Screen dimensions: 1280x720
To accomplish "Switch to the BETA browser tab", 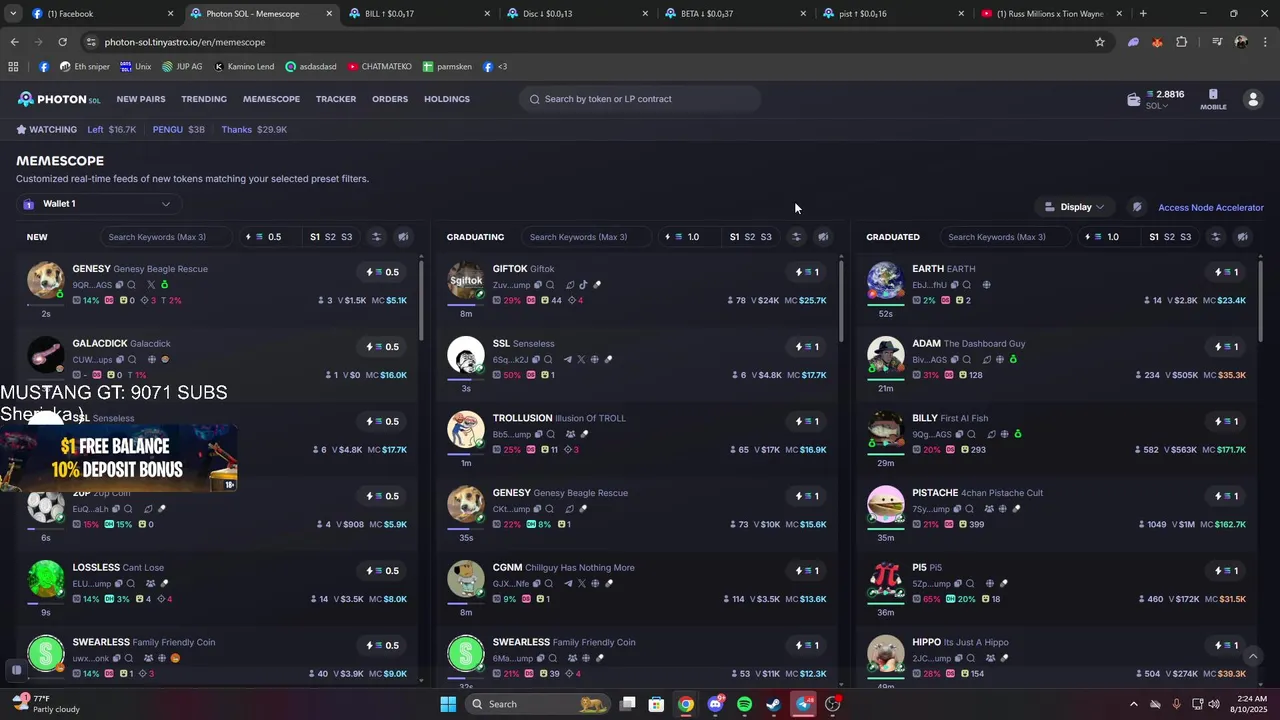I will coord(735,14).
